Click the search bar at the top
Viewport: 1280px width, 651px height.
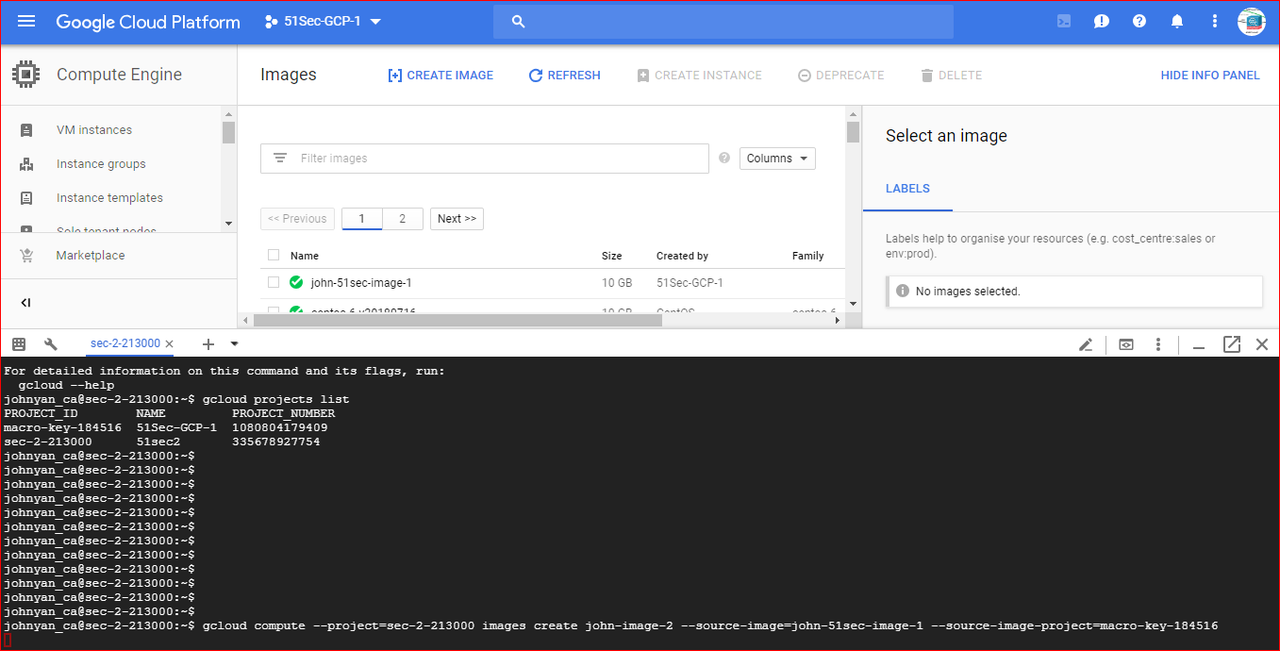coord(723,21)
